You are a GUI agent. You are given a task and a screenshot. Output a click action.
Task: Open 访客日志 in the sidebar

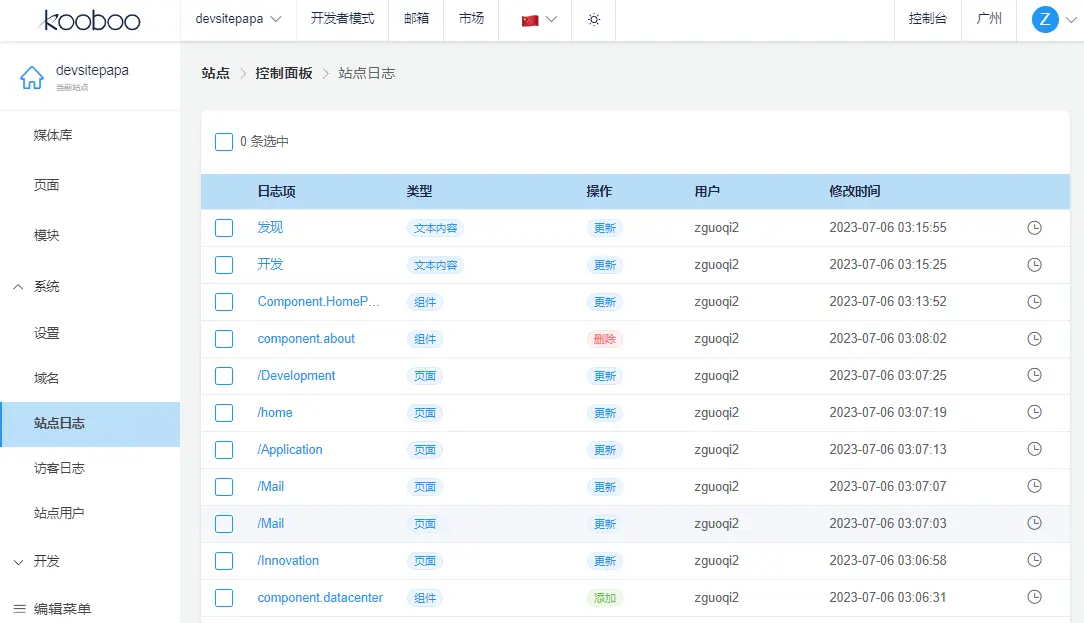coord(59,468)
